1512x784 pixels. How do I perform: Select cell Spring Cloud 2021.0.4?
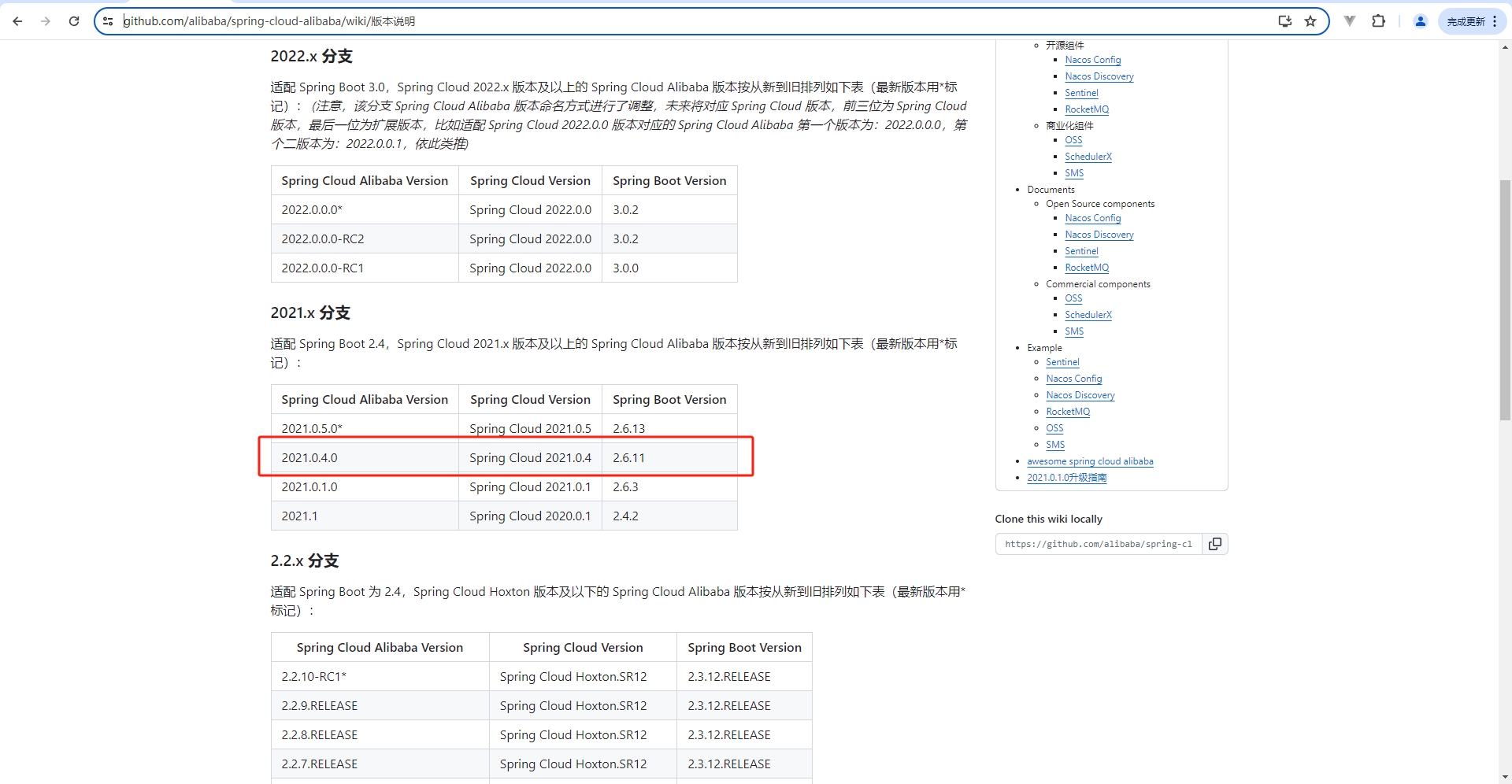pos(530,458)
